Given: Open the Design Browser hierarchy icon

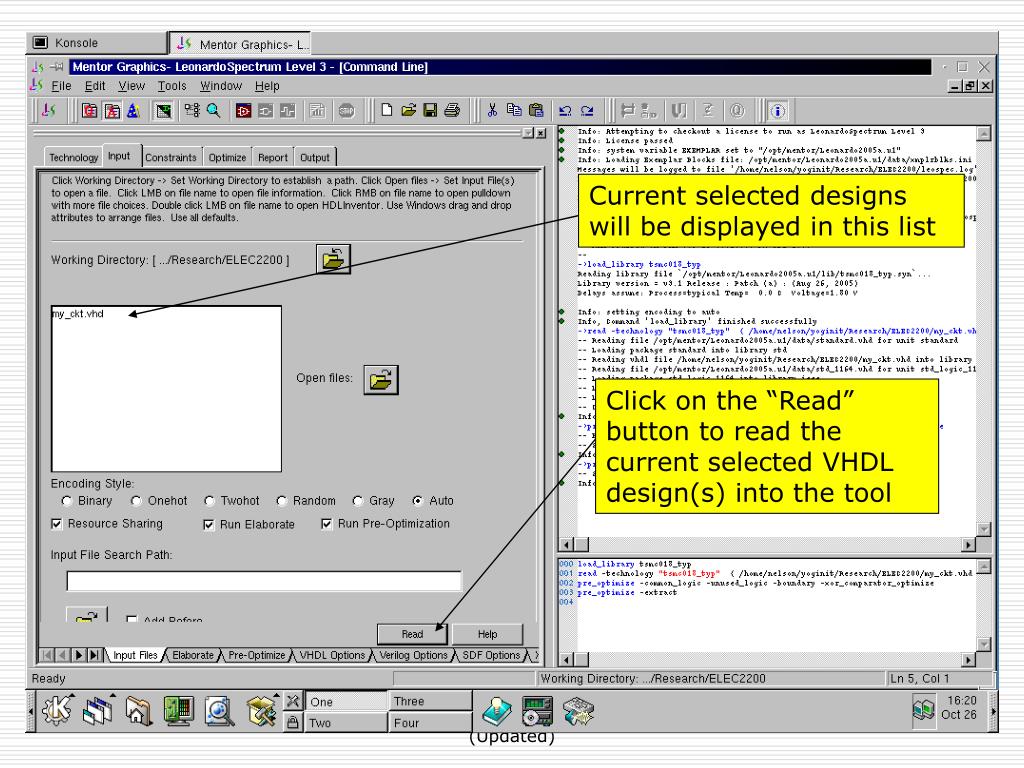Looking at the screenshot, I should [x=192, y=110].
